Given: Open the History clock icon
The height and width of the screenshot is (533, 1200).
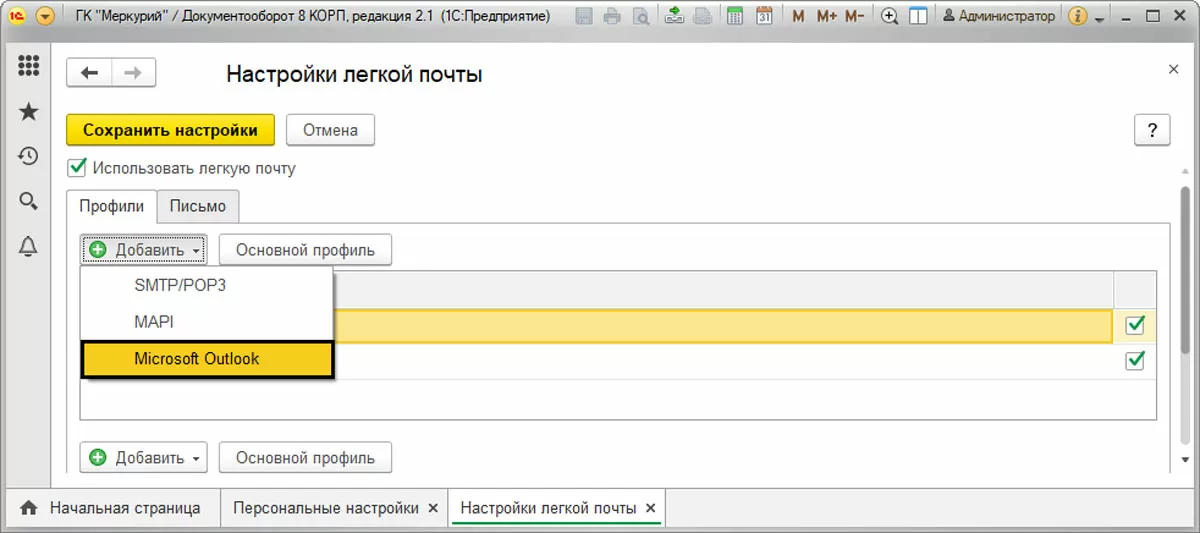Looking at the screenshot, I should pos(28,156).
